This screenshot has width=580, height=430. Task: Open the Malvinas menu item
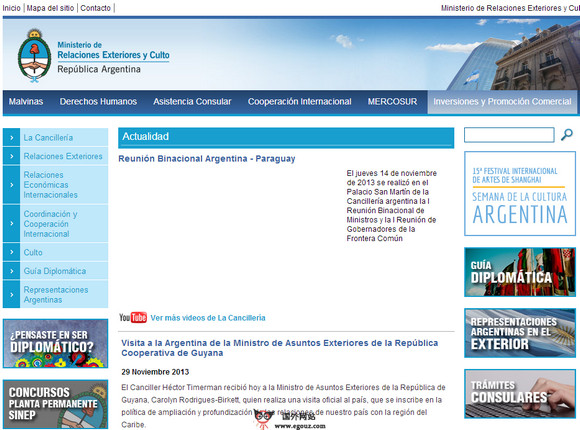pyautogui.click(x=26, y=101)
